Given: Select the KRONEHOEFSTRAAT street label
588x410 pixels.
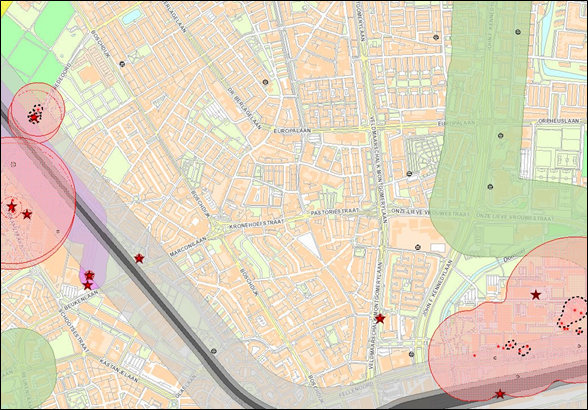Looking at the screenshot, I should tap(256, 224).
